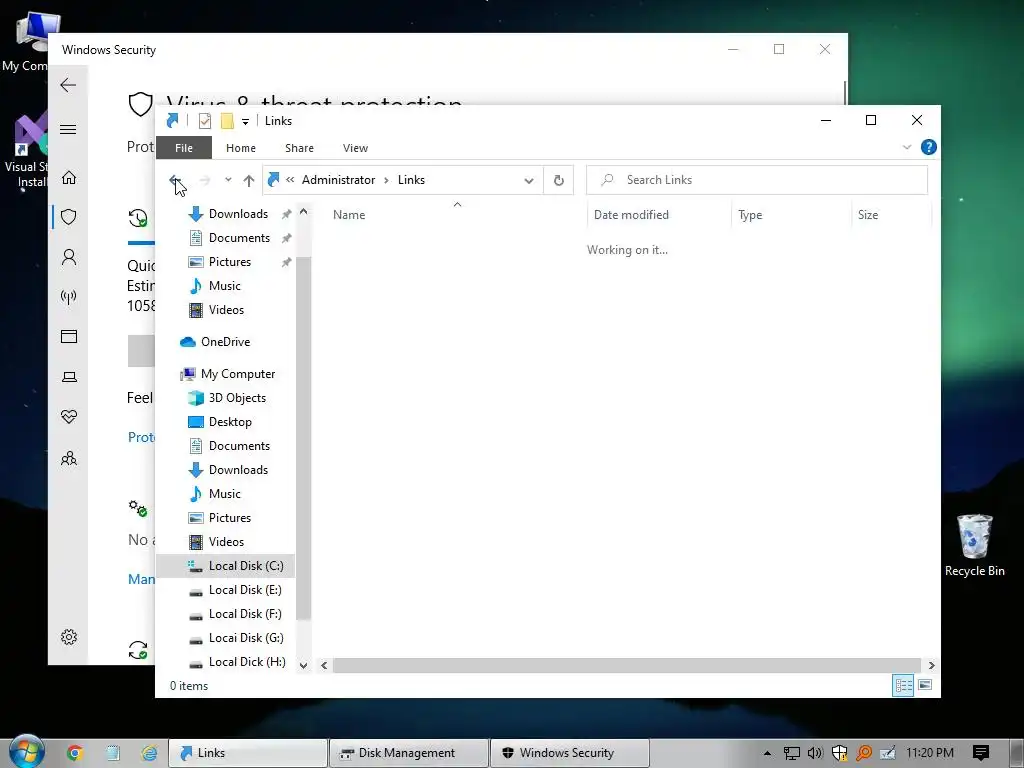This screenshot has width=1024, height=768.
Task: Open Account protection in Windows Security sidebar
Action: point(69,257)
